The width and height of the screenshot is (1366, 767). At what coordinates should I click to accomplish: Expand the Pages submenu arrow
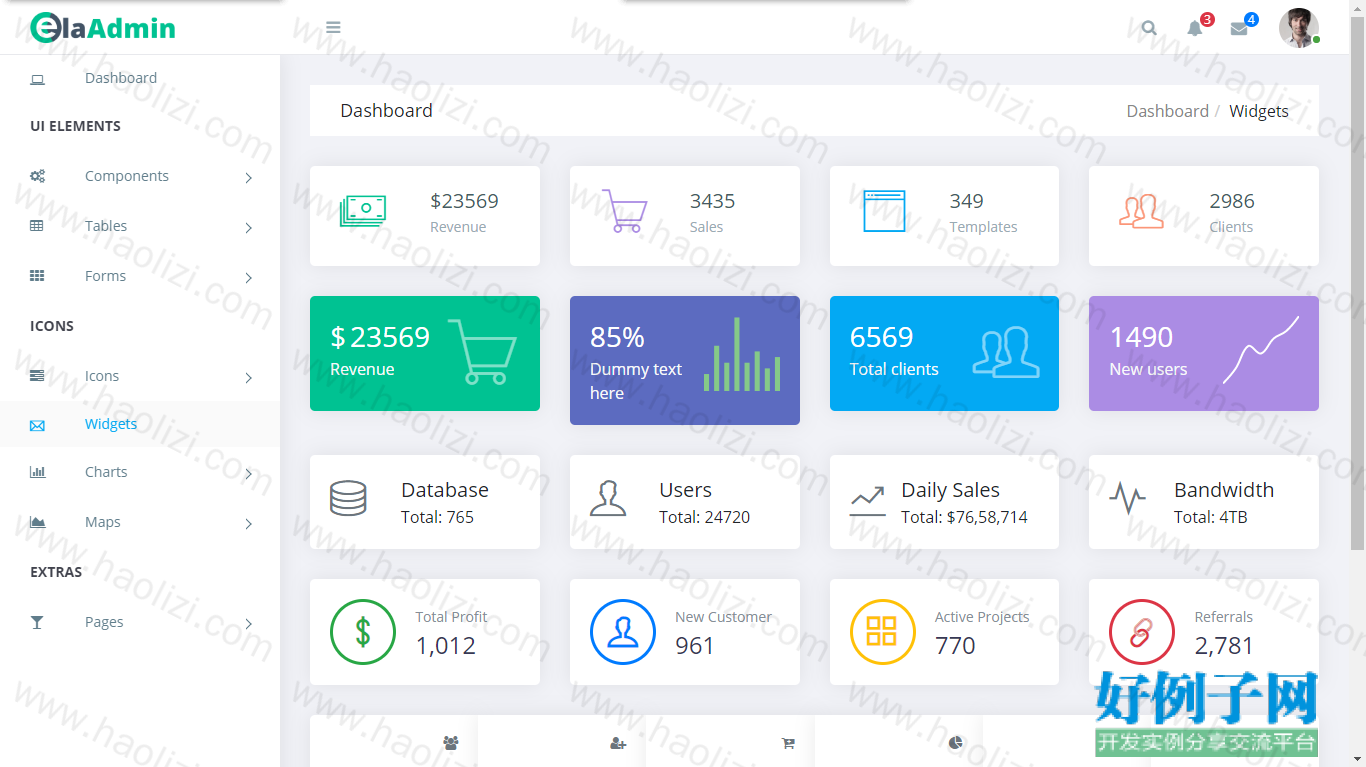pyautogui.click(x=248, y=624)
